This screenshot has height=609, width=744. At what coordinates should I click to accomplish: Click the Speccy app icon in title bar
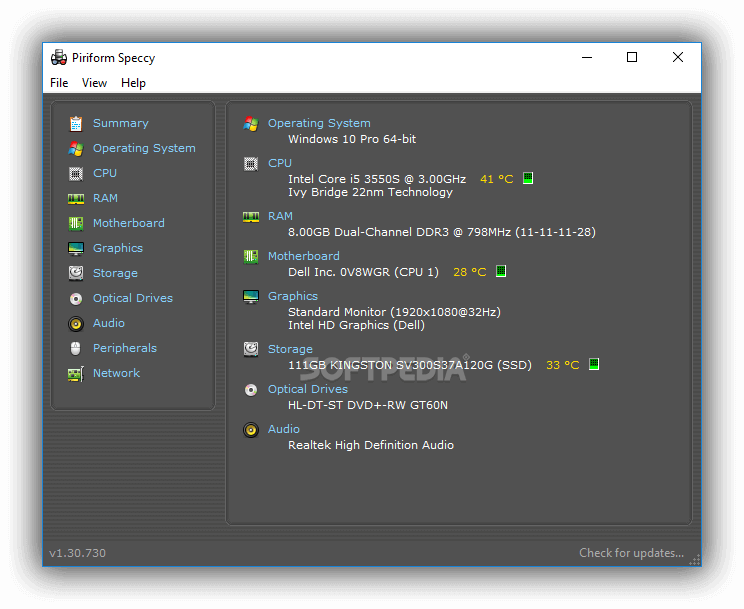pyautogui.click(x=59, y=57)
